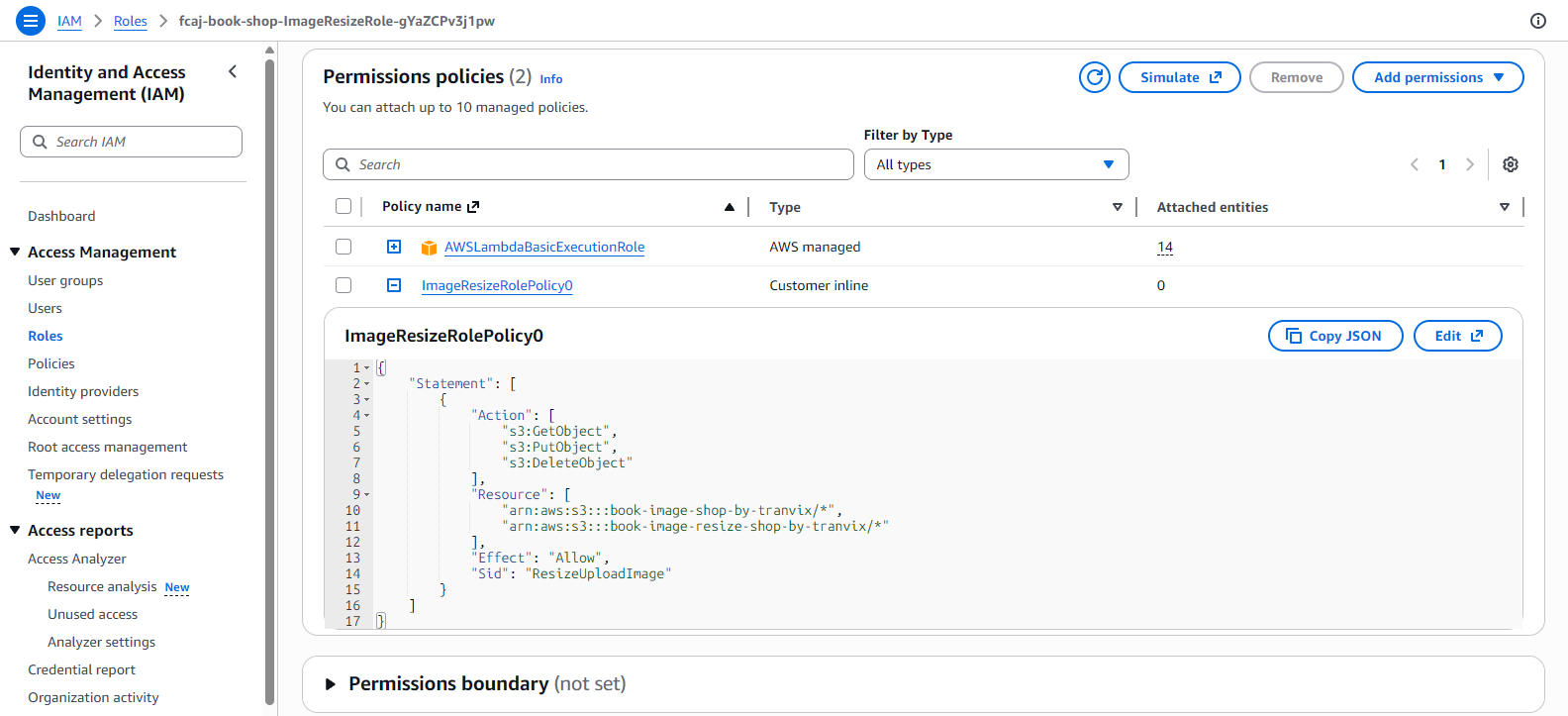Click the Simulate button
This screenshot has width=1568, height=716.
coord(1180,77)
